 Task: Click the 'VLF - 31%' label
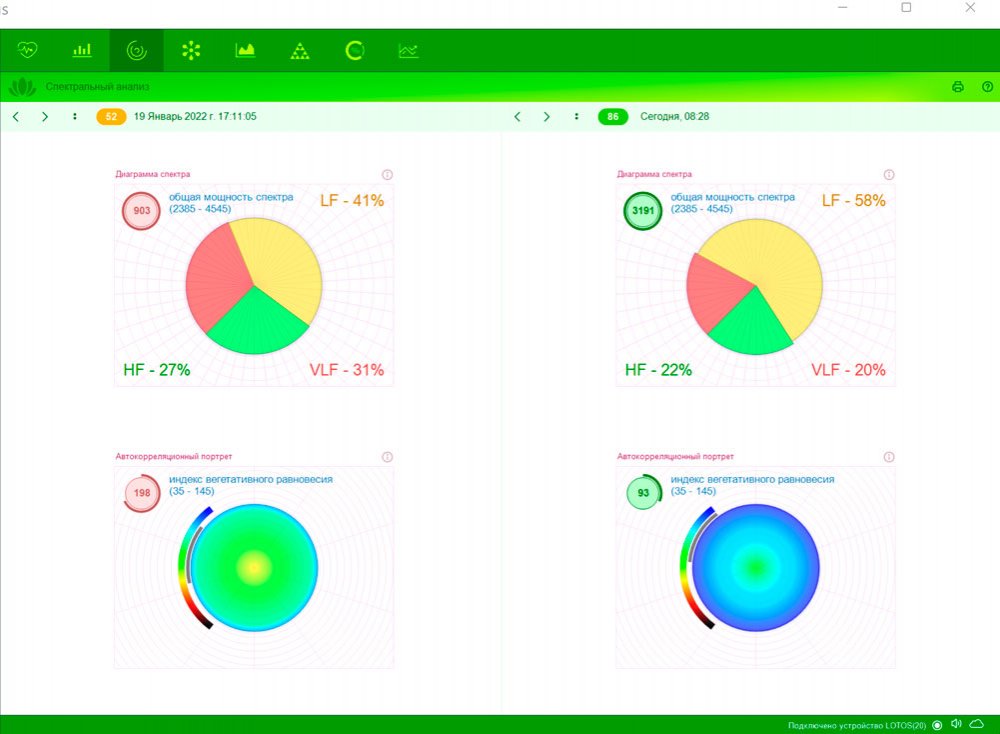tap(347, 370)
